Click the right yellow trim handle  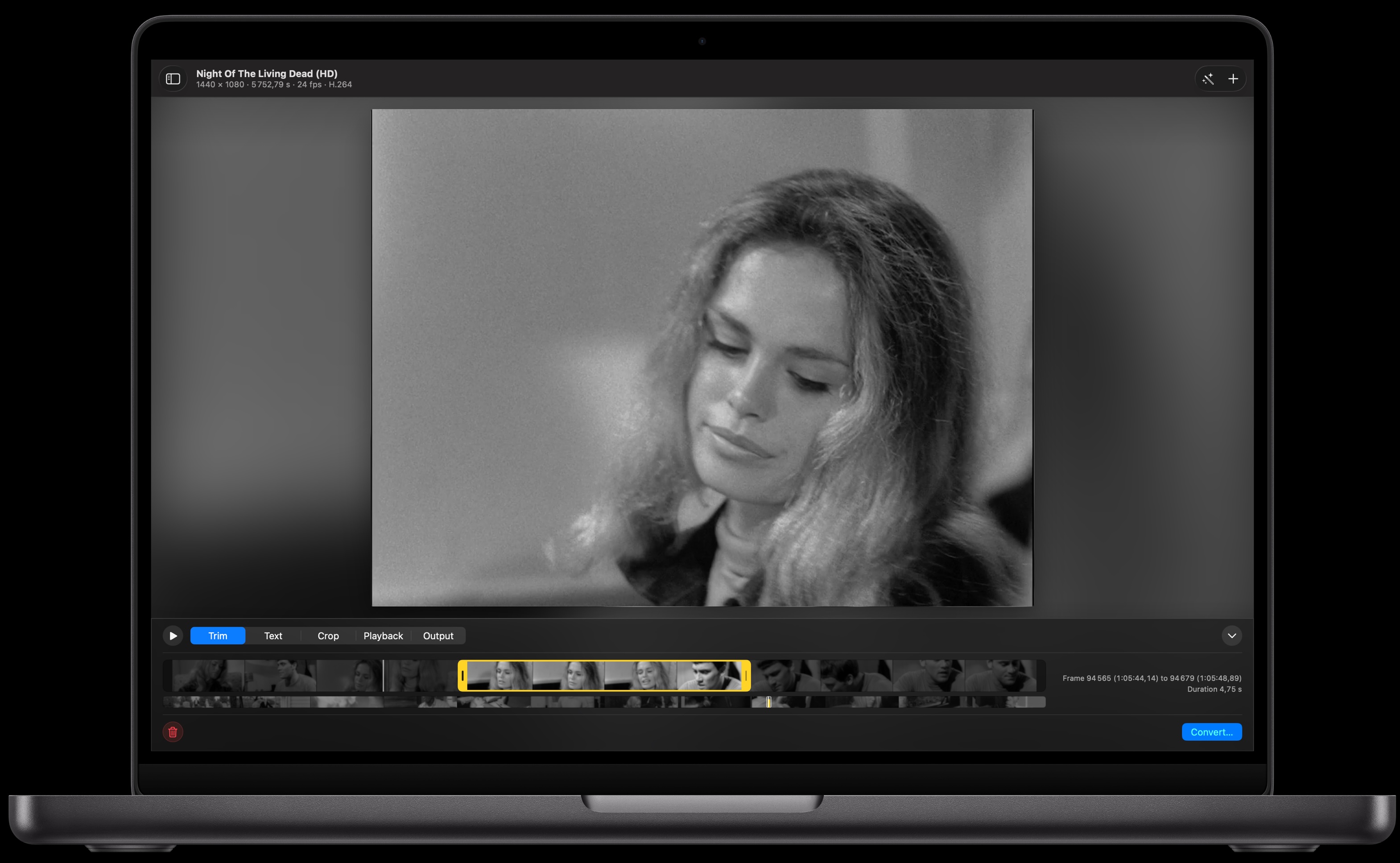coord(746,676)
